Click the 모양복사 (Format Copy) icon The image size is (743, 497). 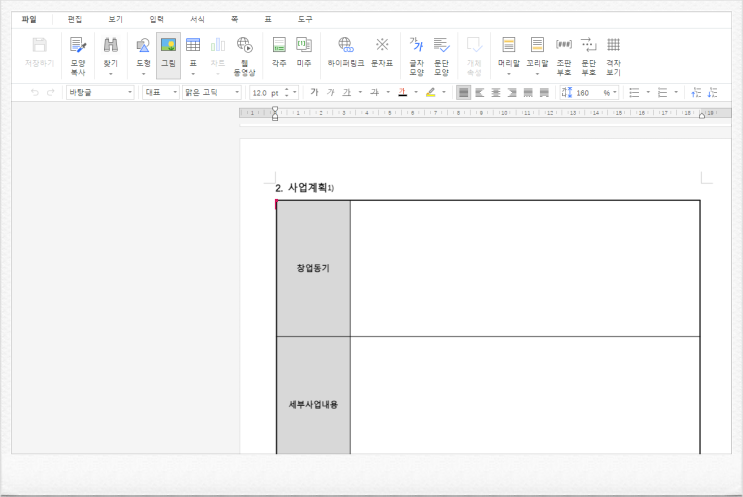[77, 52]
